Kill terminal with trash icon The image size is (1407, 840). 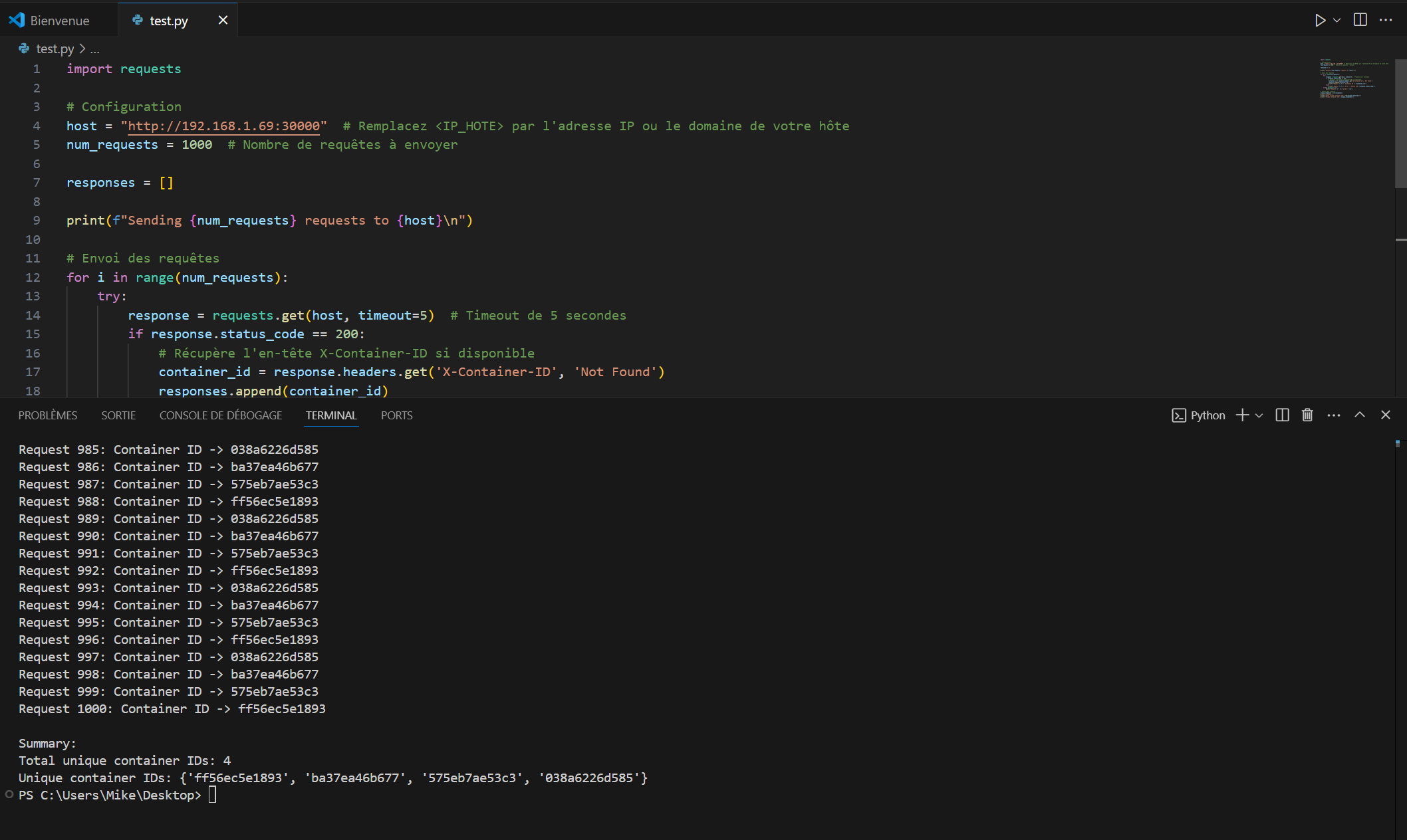(1307, 415)
